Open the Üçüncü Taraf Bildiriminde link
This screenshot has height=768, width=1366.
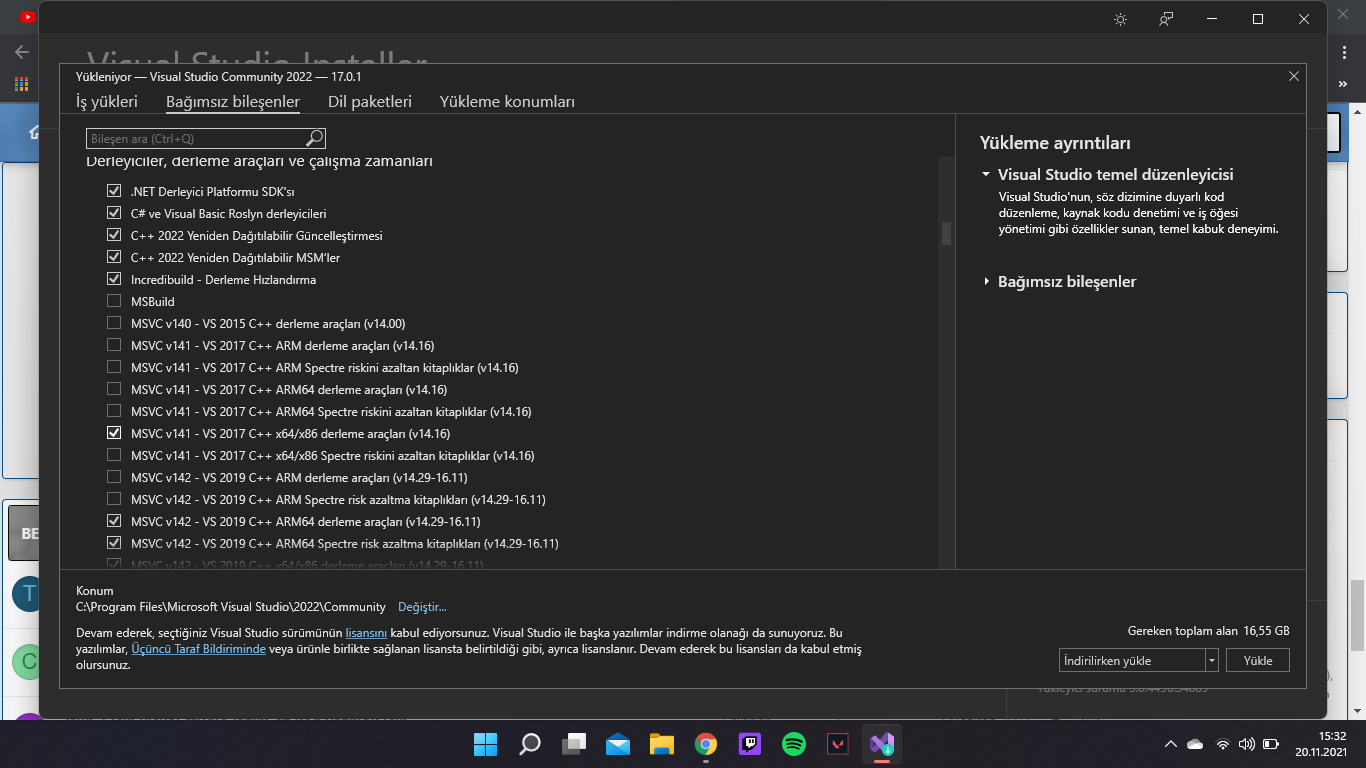click(198, 649)
